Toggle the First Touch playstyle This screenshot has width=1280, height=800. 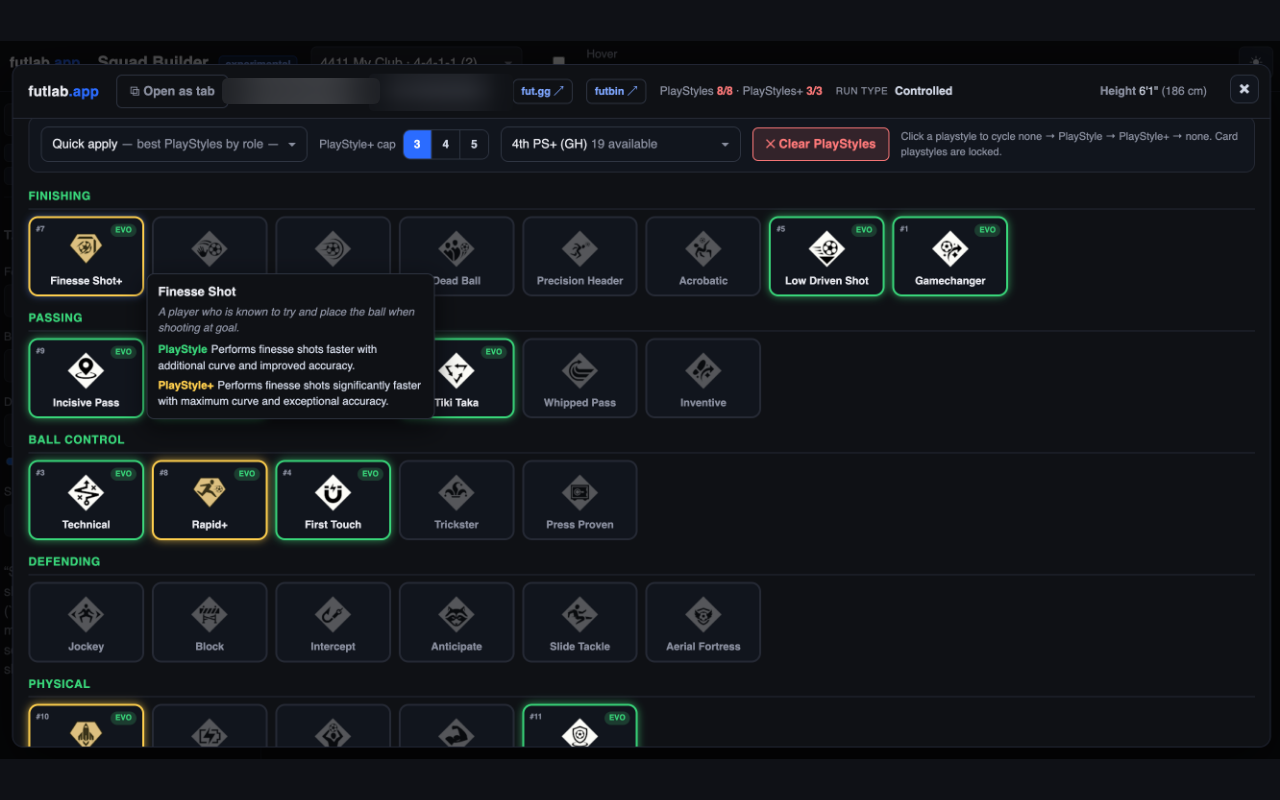[333, 500]
